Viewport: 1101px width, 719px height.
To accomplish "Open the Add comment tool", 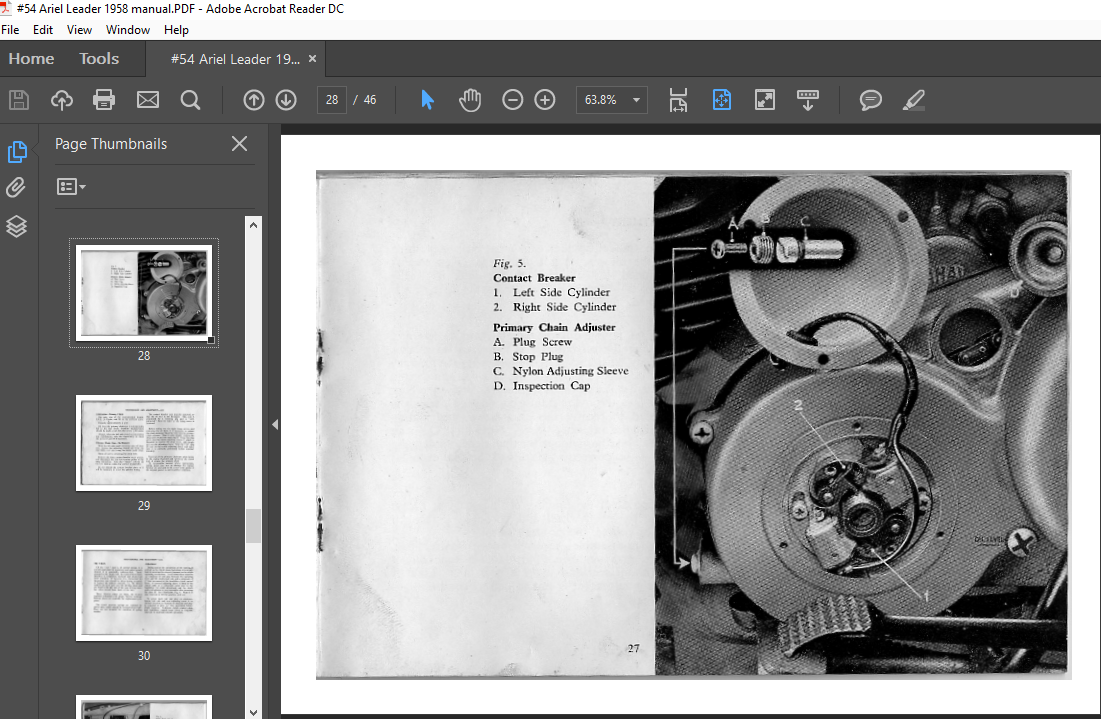I will (x=871, y=100).
